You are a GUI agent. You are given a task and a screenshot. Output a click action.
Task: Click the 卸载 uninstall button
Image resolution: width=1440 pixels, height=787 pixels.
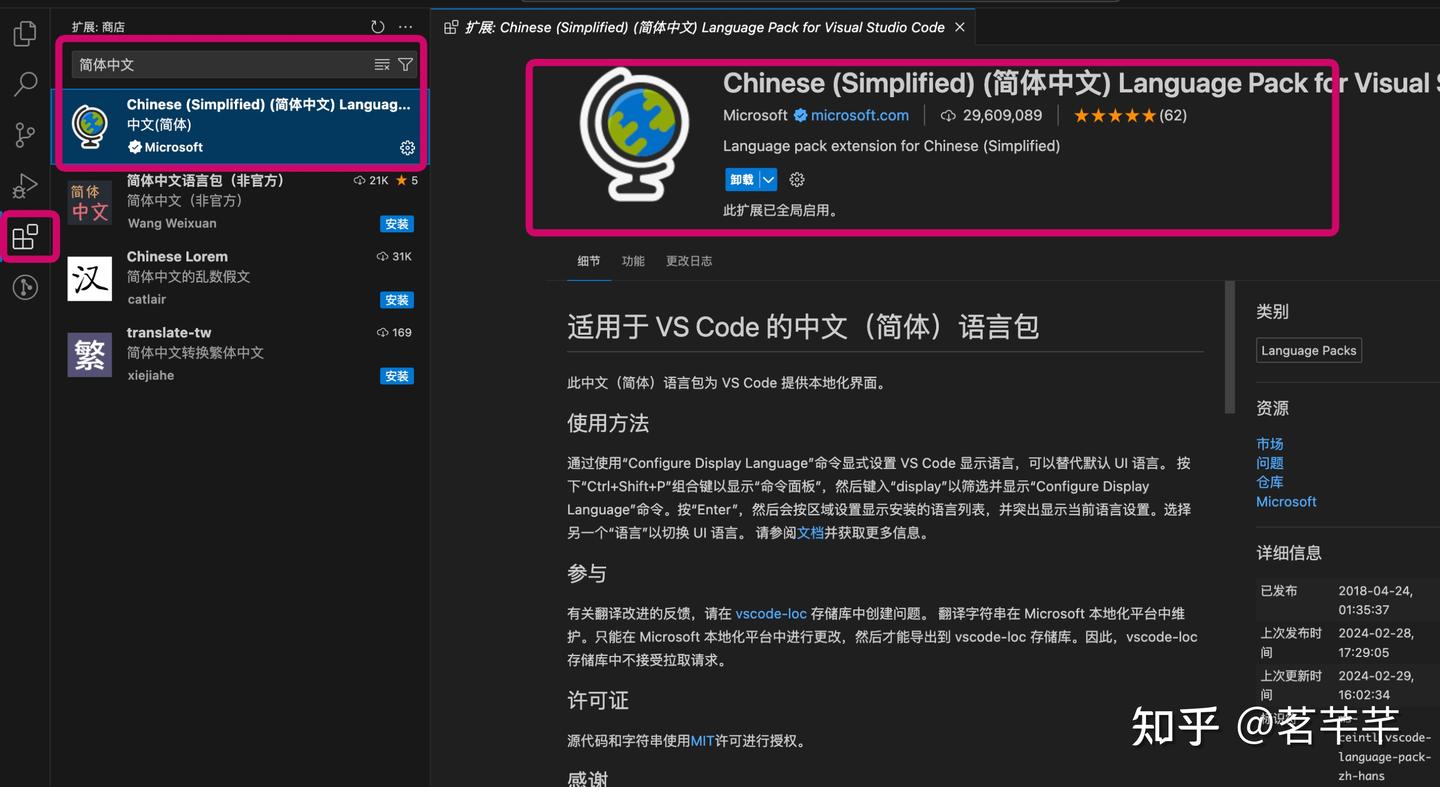tap(742, 180)
